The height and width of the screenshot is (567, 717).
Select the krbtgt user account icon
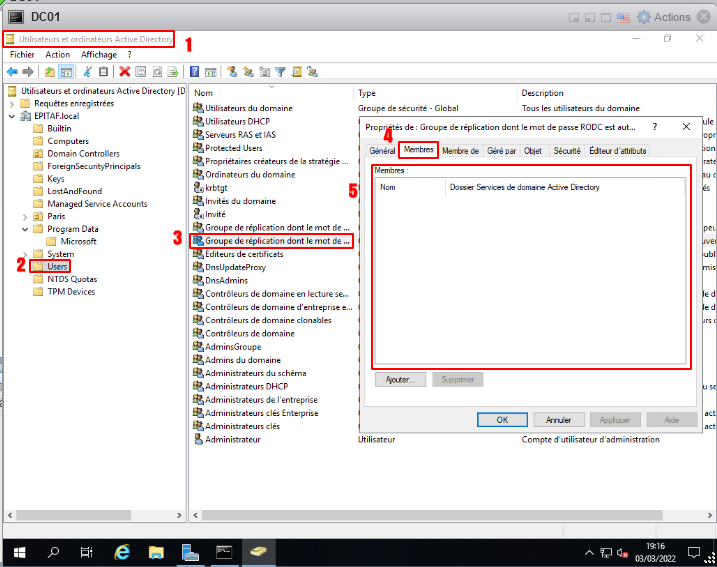(x=198, y=187)
